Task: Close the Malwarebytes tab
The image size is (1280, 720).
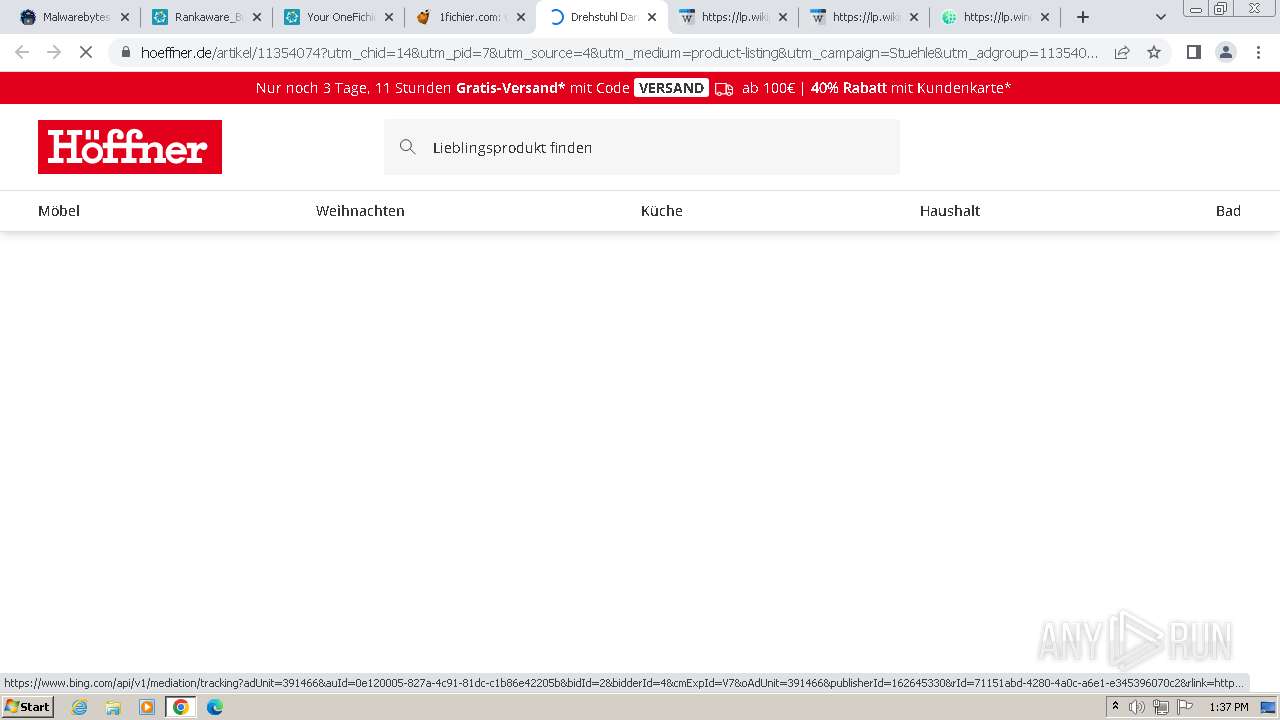Action: [125, 17]
